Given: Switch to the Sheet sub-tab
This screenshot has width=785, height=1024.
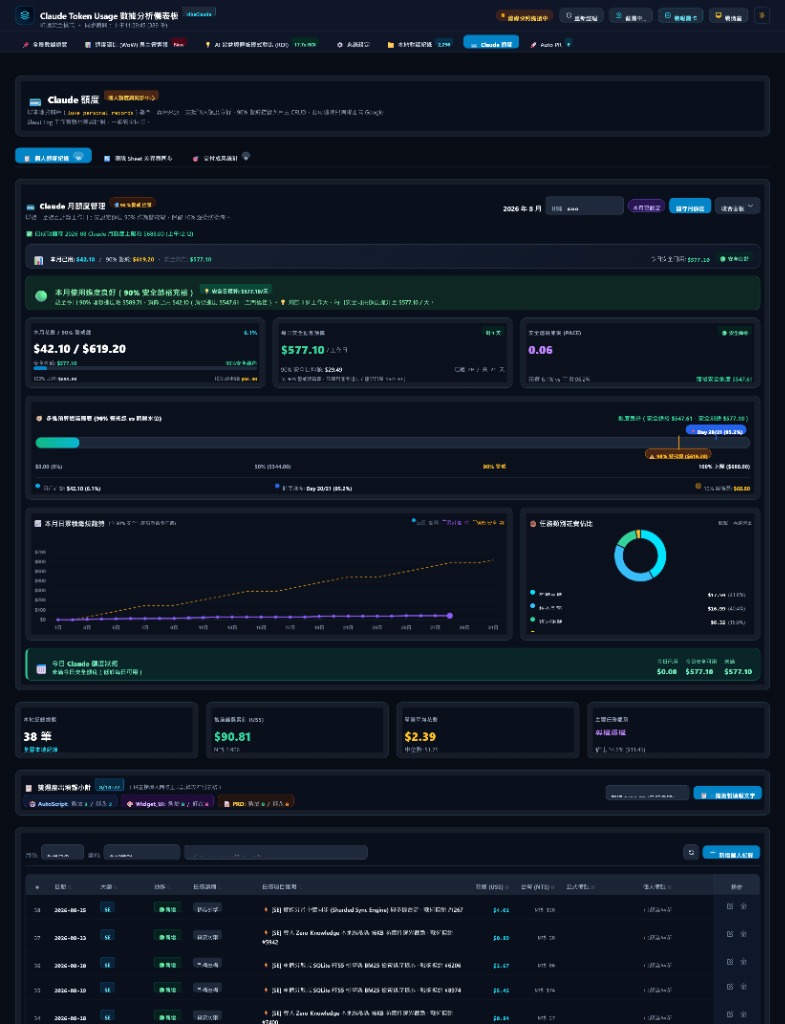Looking at the screenshot, I should tap(138, 158).
